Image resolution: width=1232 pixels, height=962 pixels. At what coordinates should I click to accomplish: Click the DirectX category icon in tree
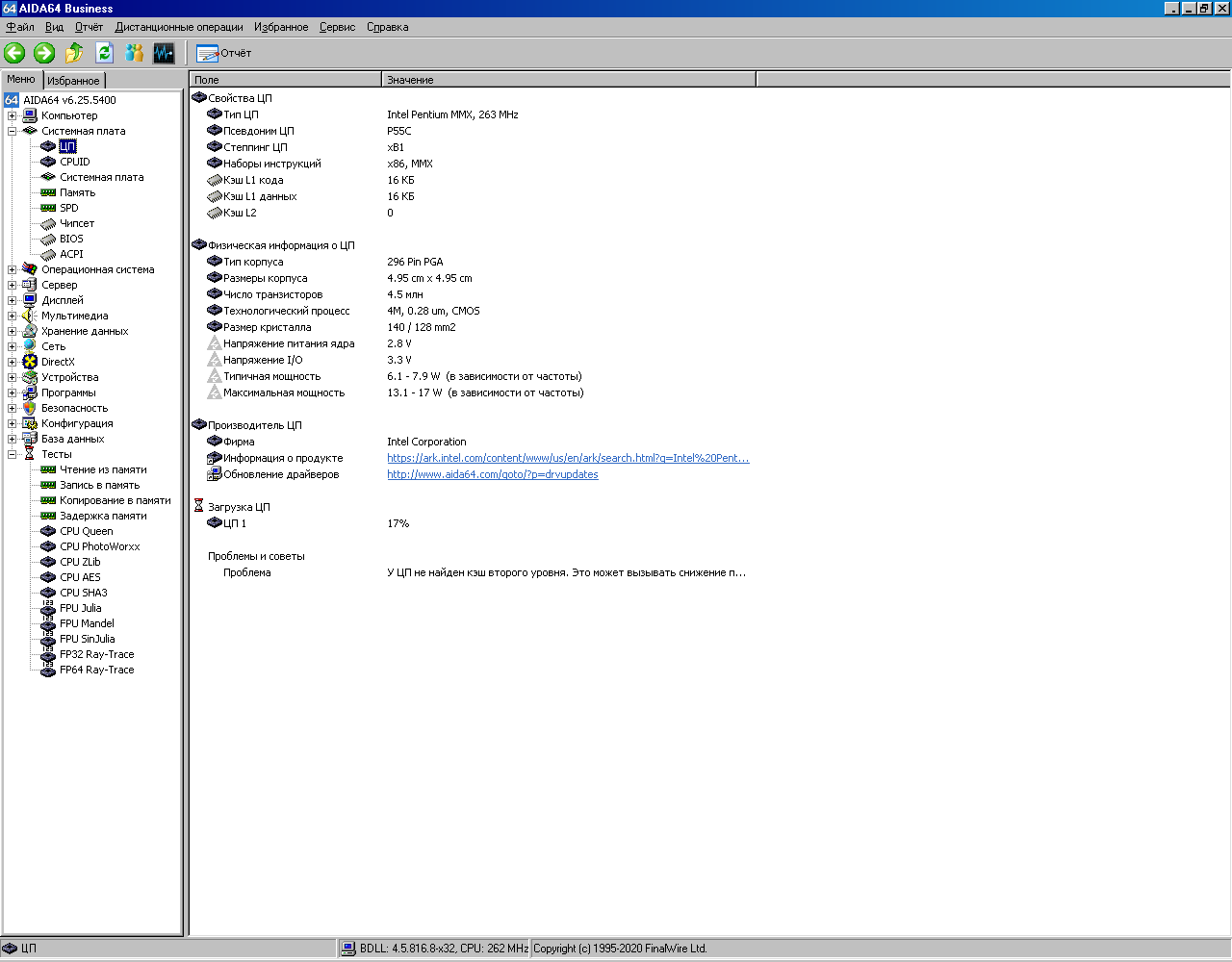30,362
